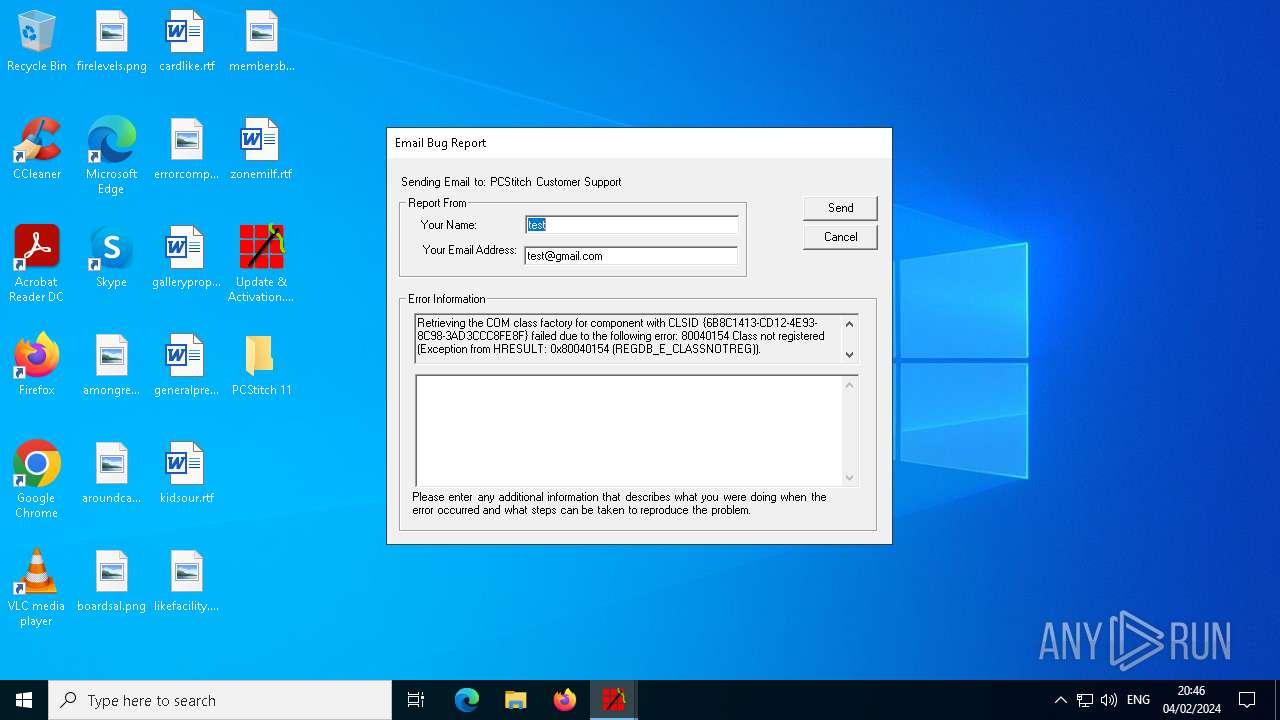The image size is (1280, 720).
Task: Select errorcomp... desktop file
Action: point(187,150)
